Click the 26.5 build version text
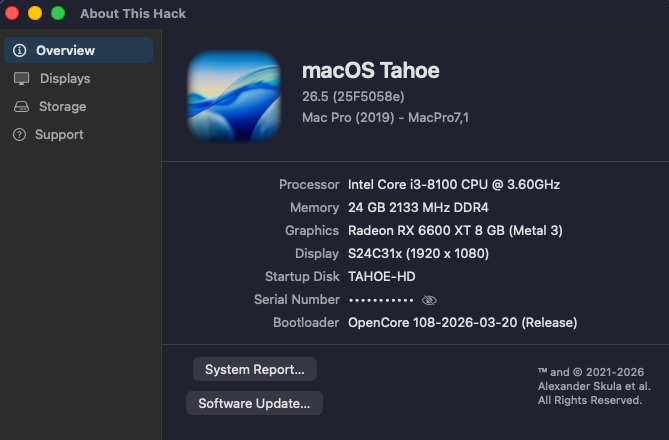Viewport: 669px width, 440px height. [x=353, y=96]
